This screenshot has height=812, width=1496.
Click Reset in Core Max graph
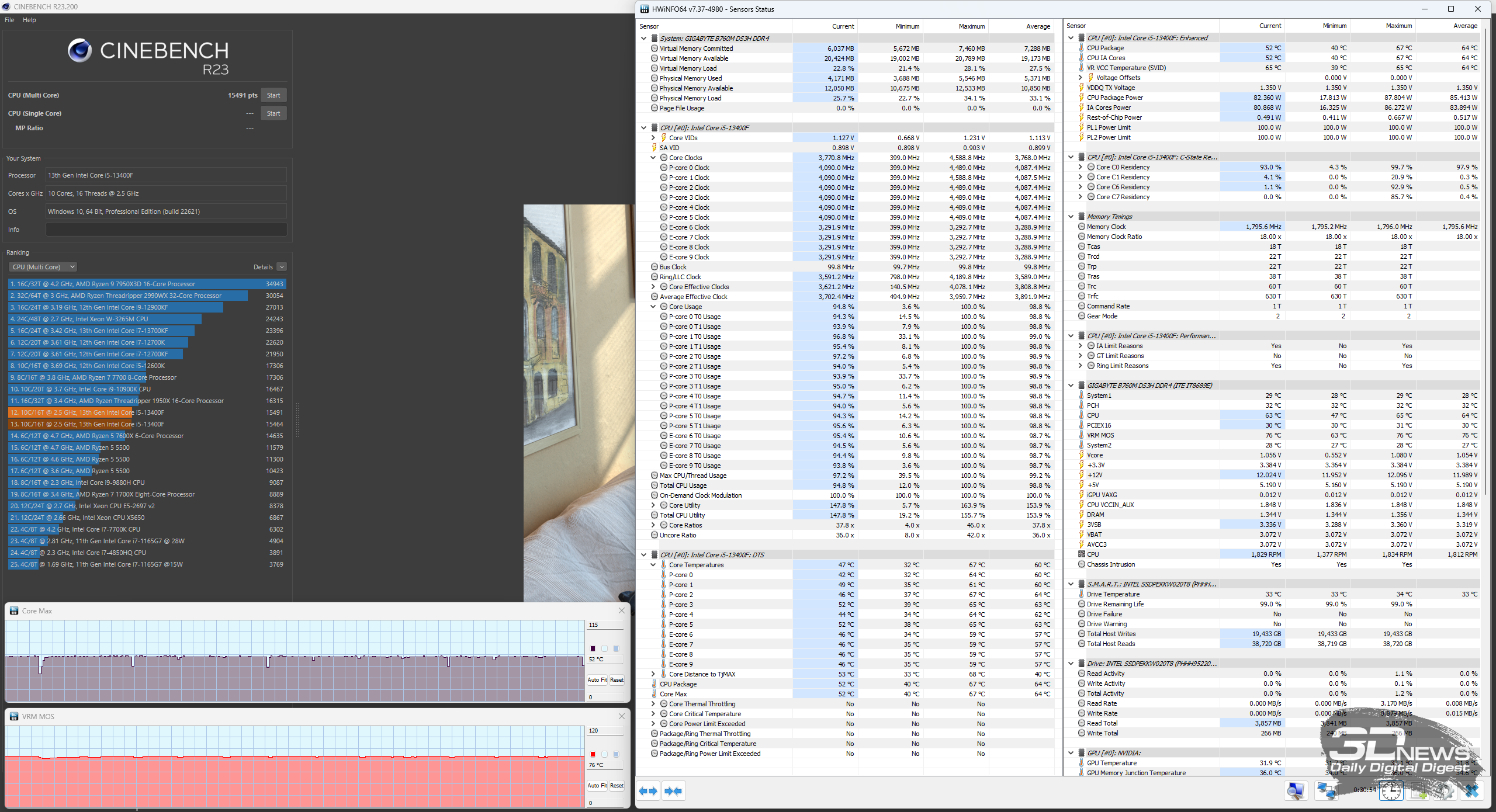pyautogui.click(x=617, y=680)
